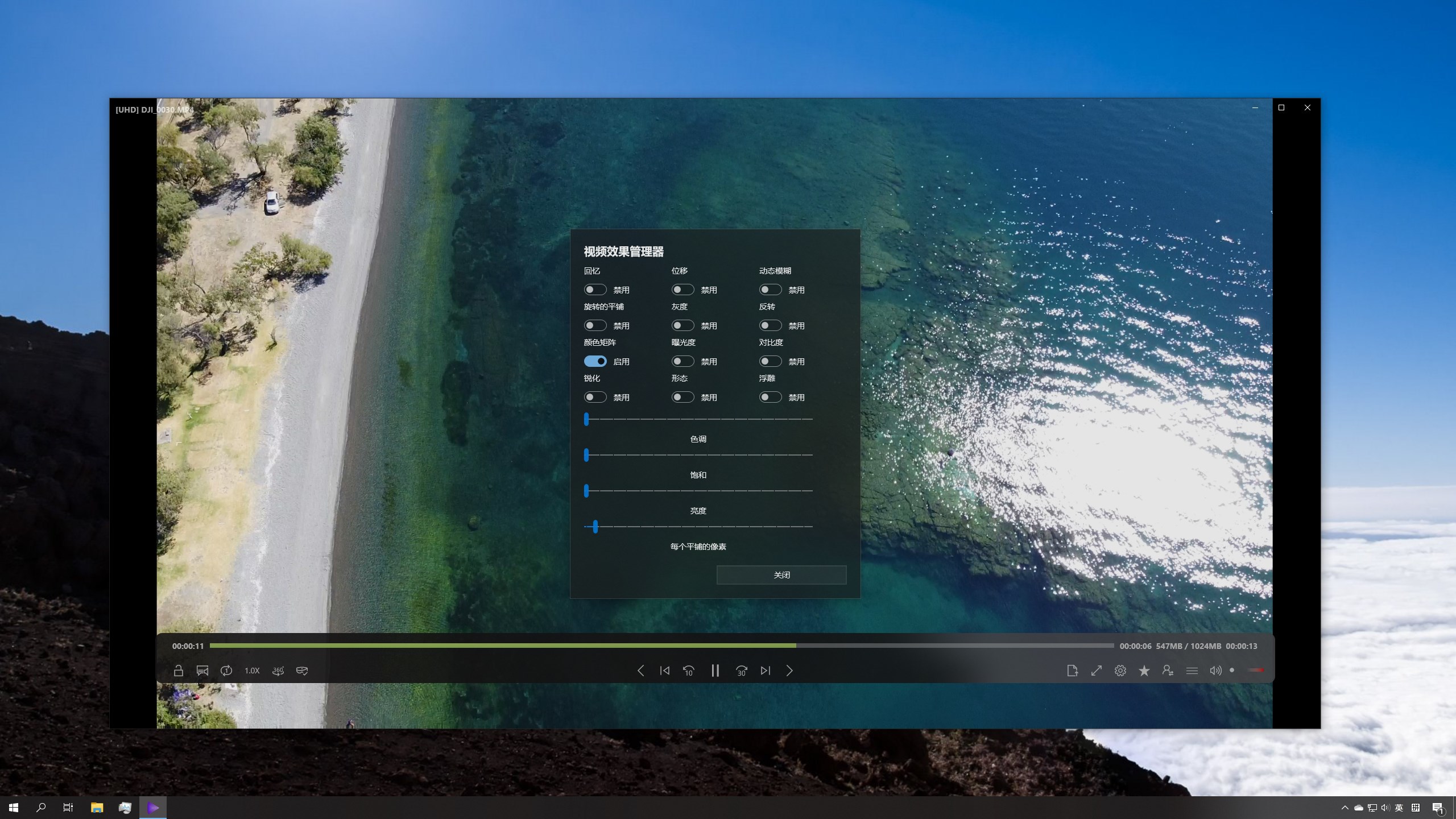
Task: Toggle repeat playback icon
Action: [x=226, y=671]
